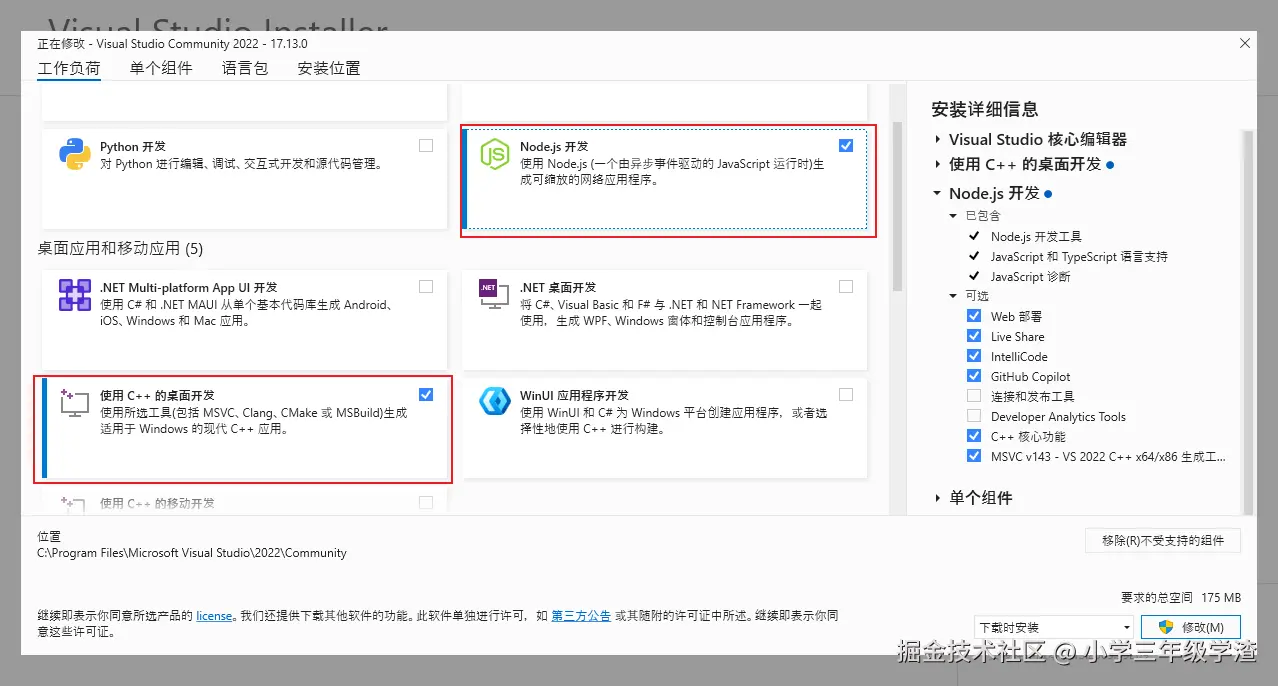Check the 使用 C++ 的移动开发 checkbox
This screenshot has height=686, width=1278.
pos(426,503)
